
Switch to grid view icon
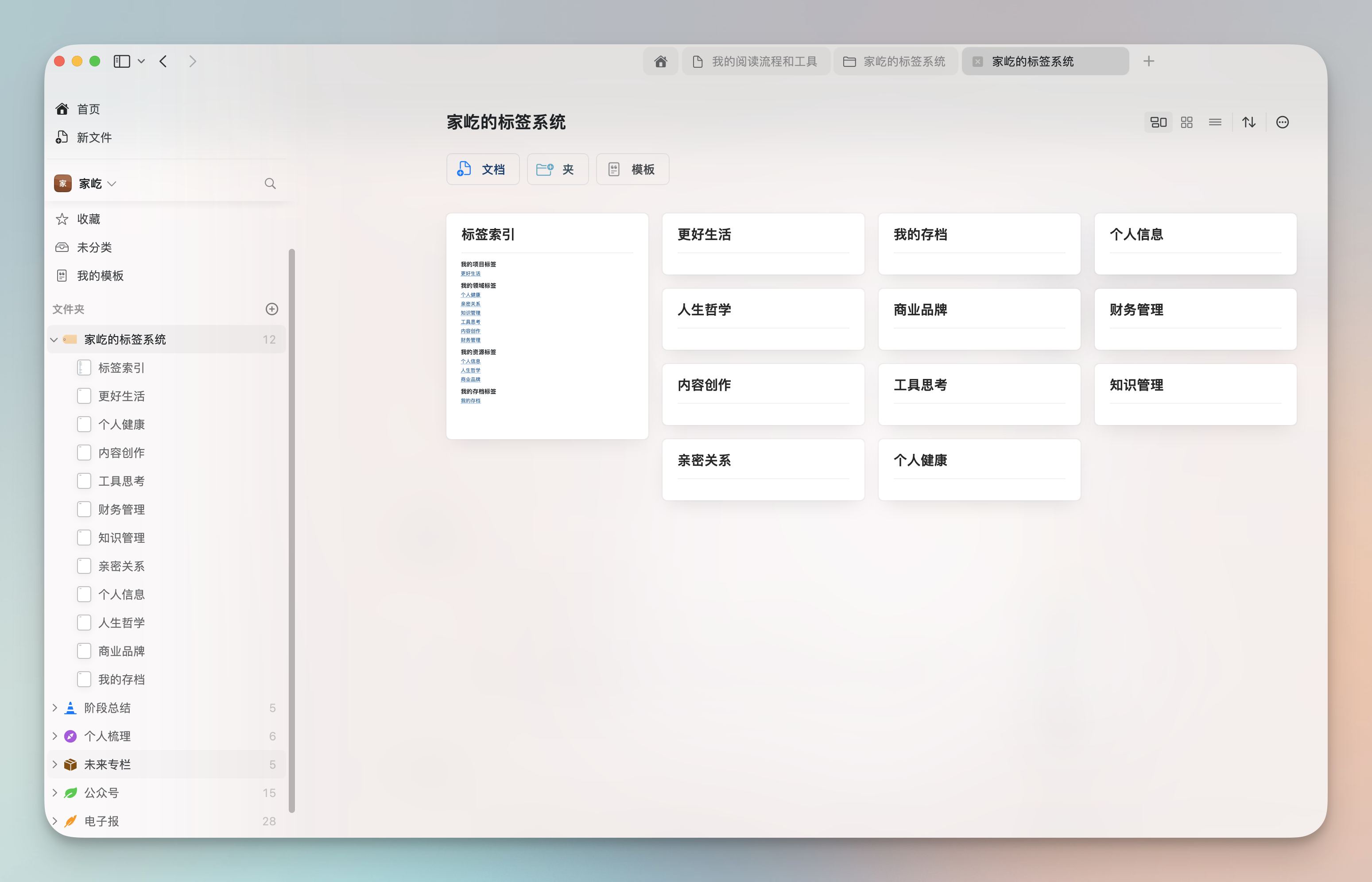pyautogui.click(x=1186, y=122)
